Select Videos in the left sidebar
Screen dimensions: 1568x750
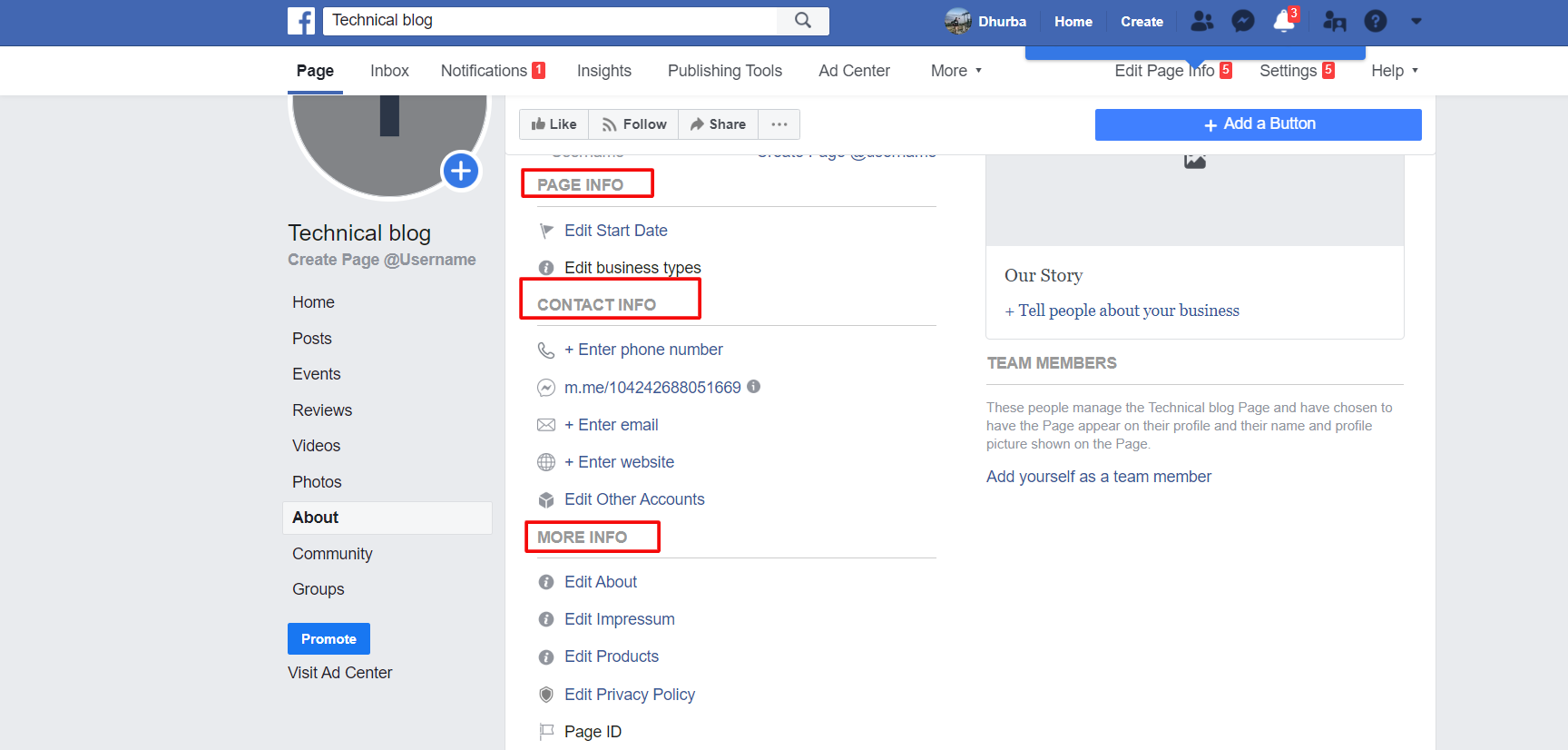(x=316, y=446)
